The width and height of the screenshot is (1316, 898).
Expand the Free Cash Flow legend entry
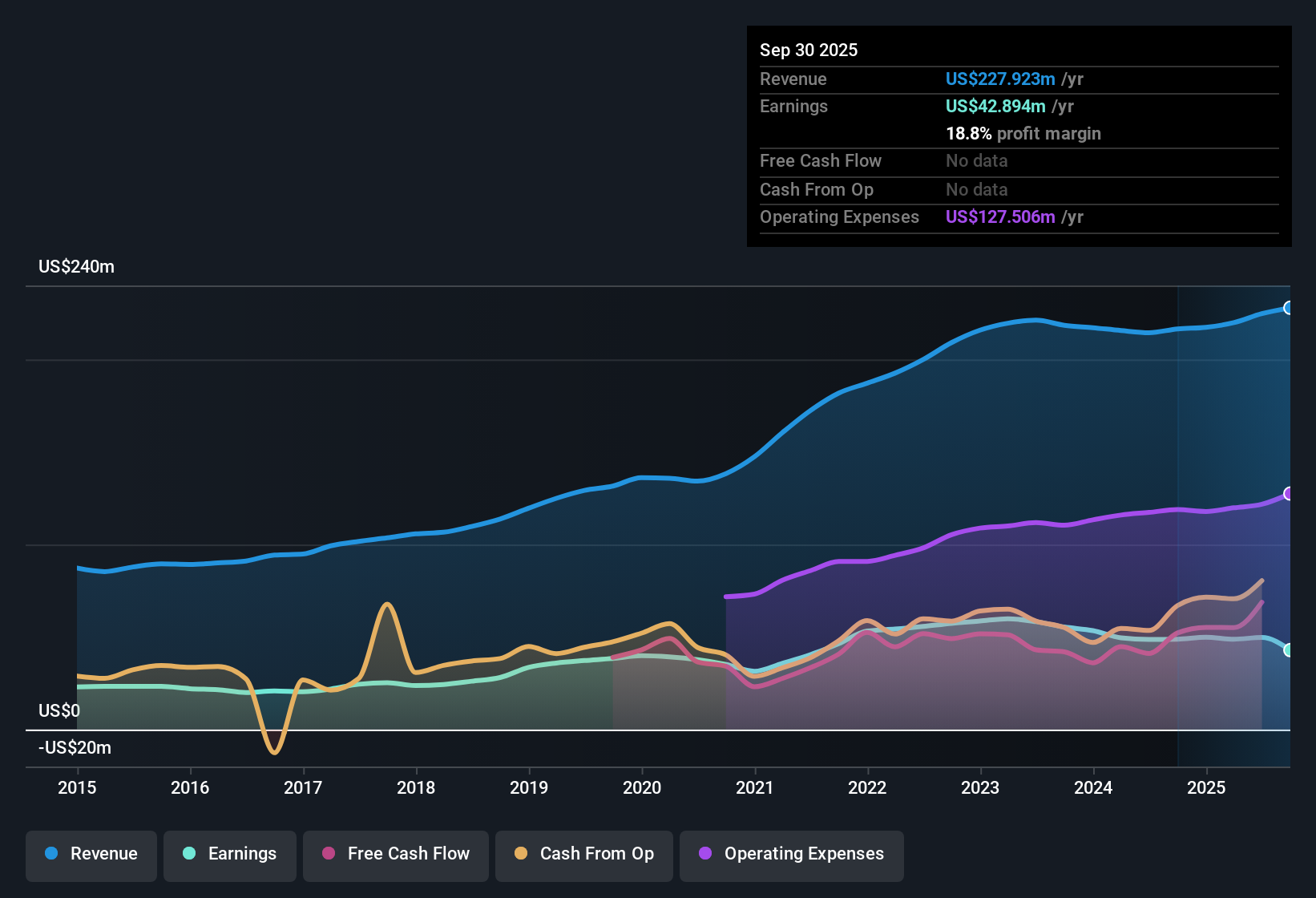[x=395, y=855]
